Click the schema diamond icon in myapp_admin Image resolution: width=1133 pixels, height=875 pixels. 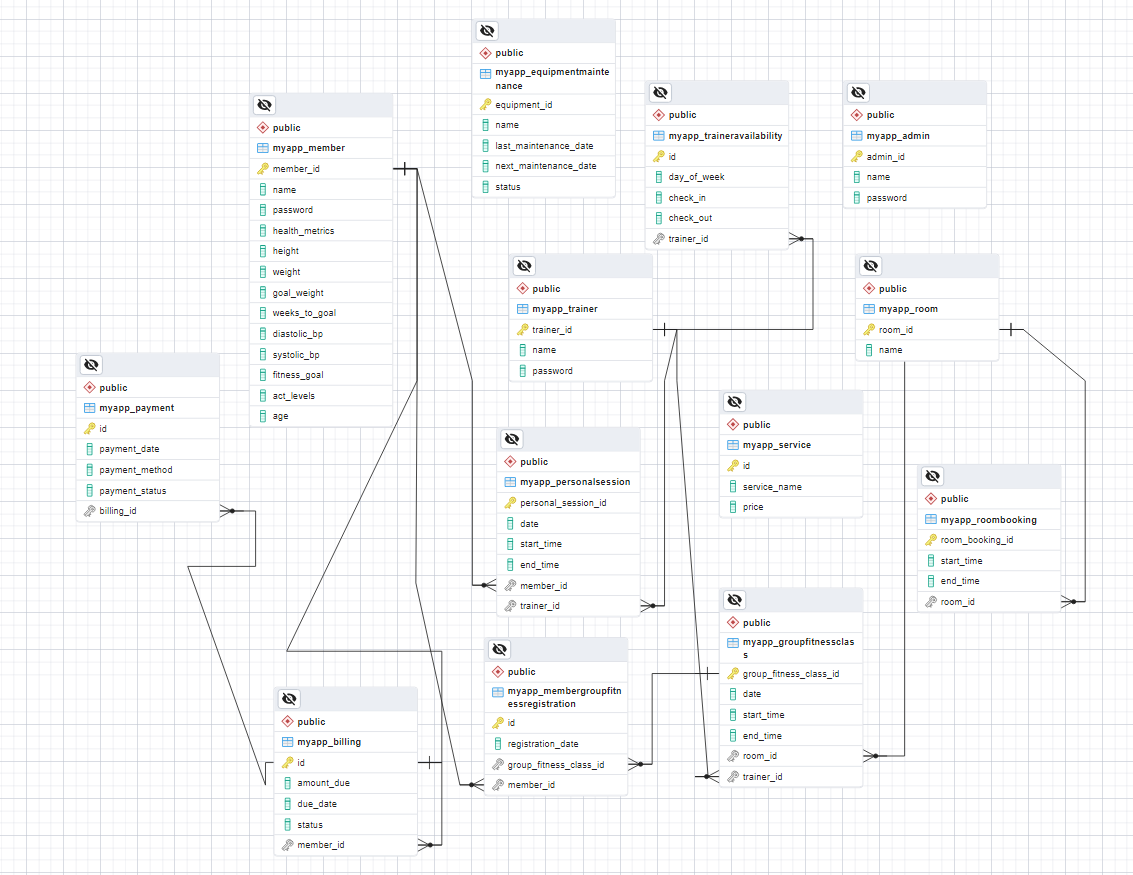[x=857, y=115]
